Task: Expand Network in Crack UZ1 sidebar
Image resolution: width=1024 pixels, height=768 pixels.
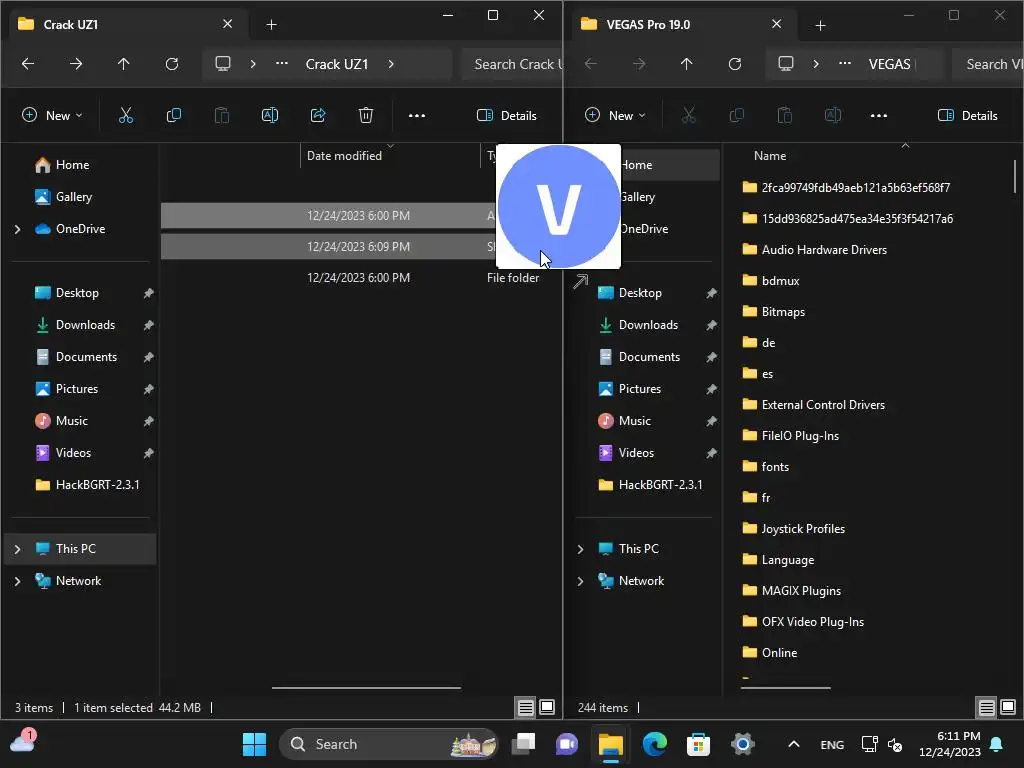Action: tap(18, 581)
